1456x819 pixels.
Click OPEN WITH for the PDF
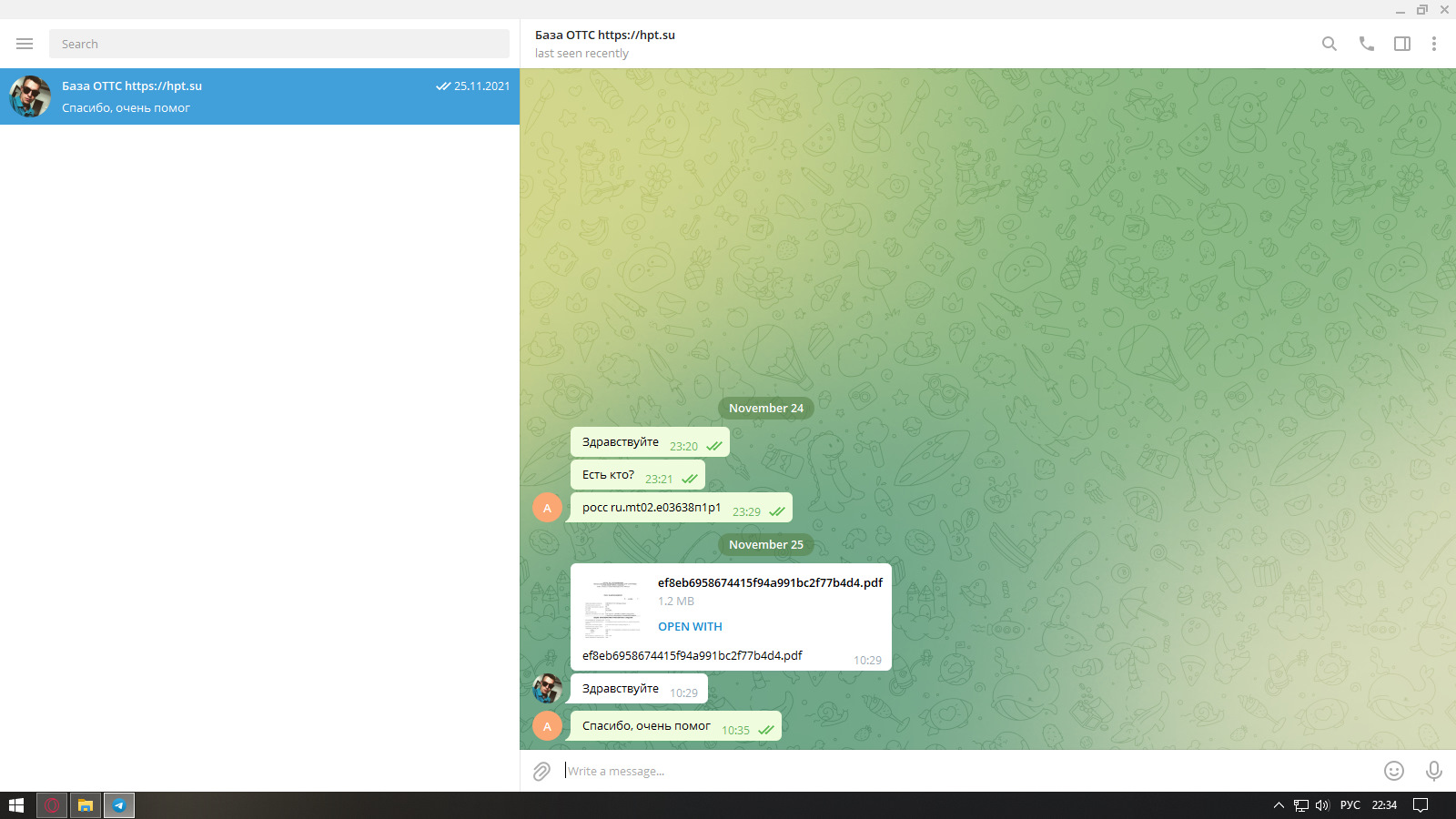[690, 627]
